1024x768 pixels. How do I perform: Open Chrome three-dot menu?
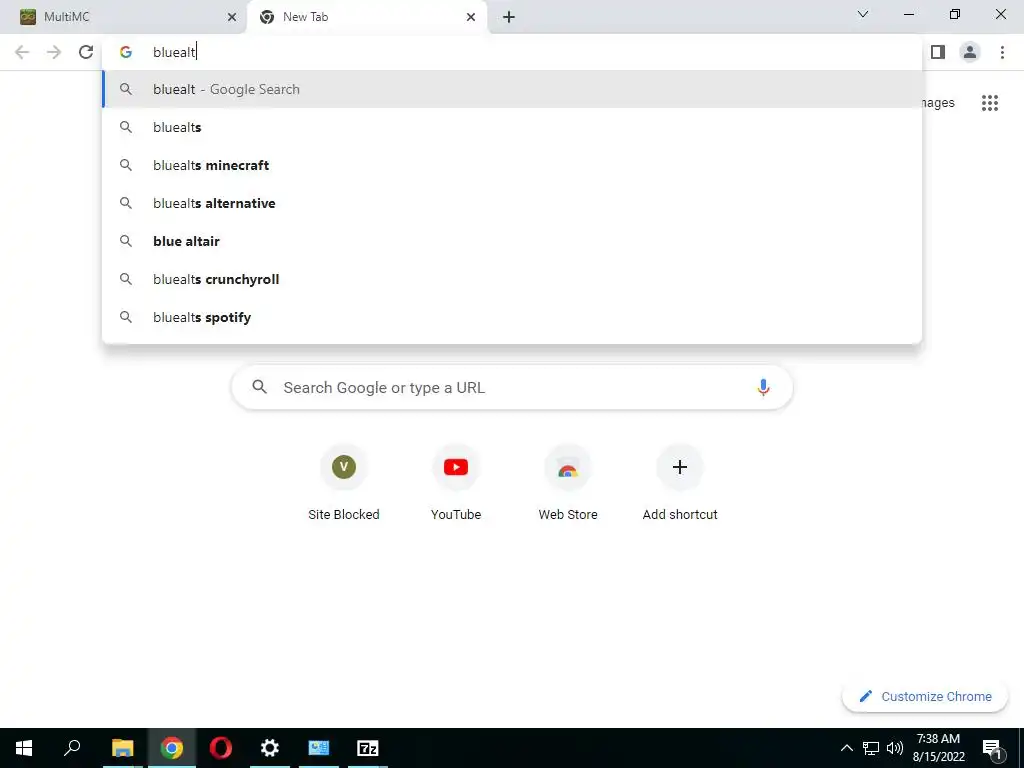pyautogui.click(x=1002, y=52)
